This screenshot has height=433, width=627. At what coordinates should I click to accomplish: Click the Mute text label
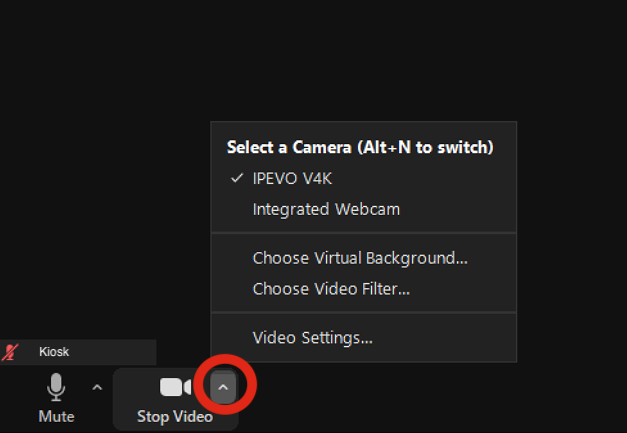click(x=56, y=417)
